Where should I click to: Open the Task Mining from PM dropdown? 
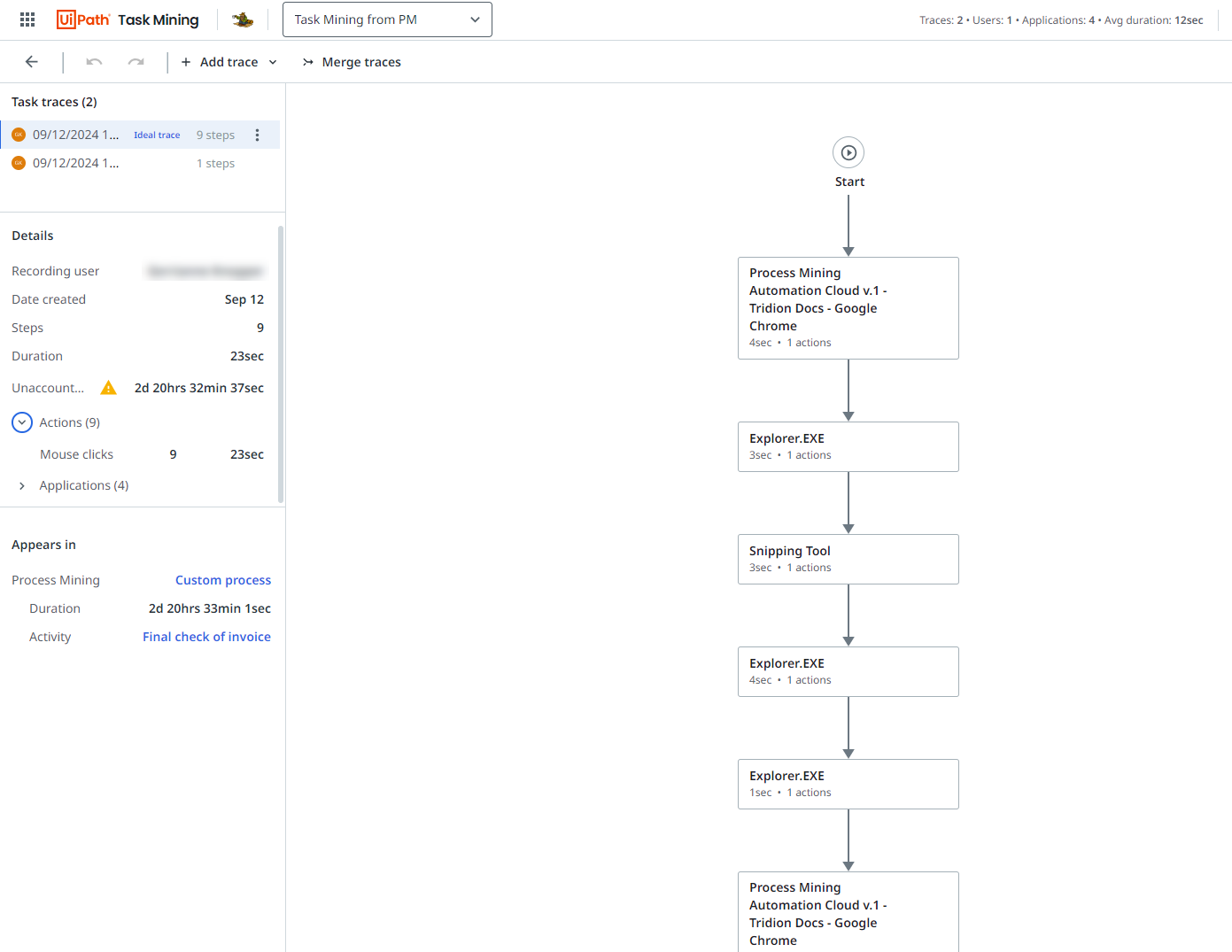[387, 19]
